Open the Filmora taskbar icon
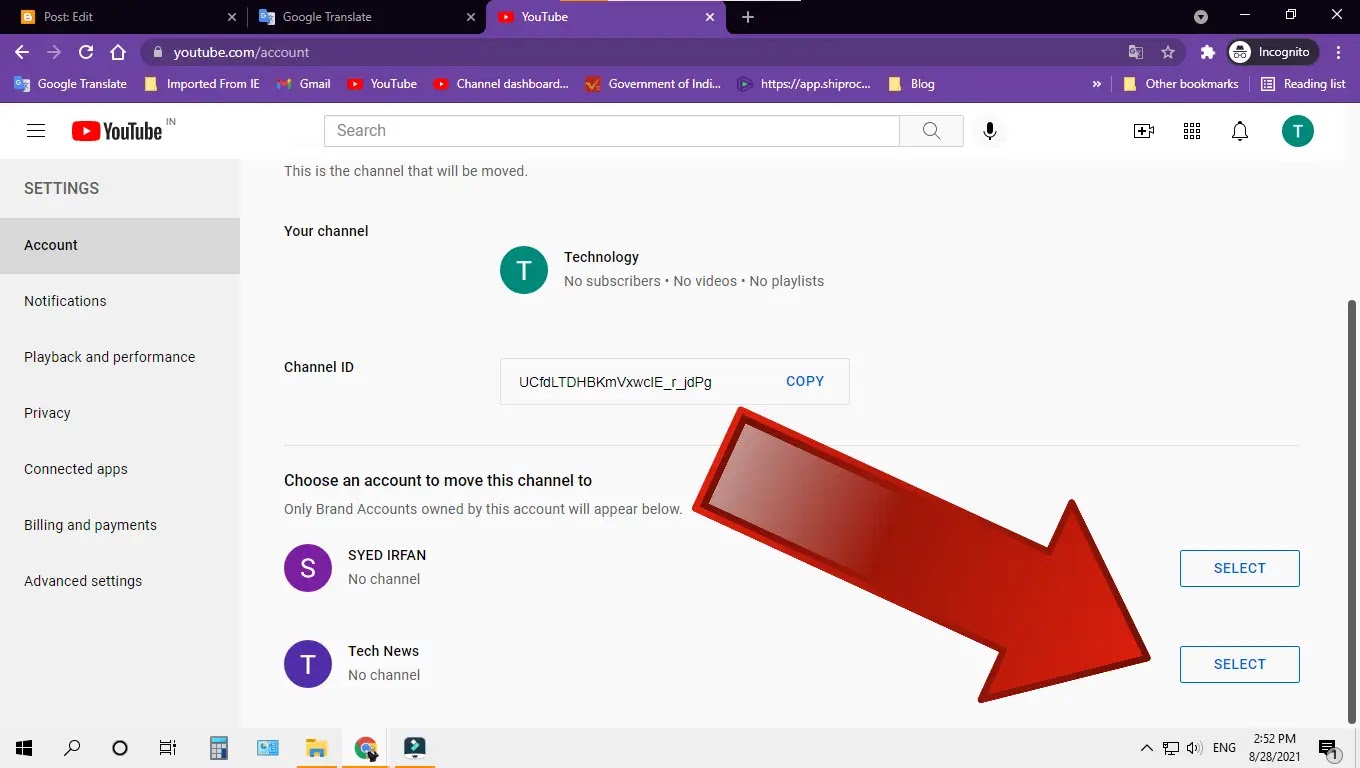Viewport: 1360px width, 768px height. pos(415,748)
